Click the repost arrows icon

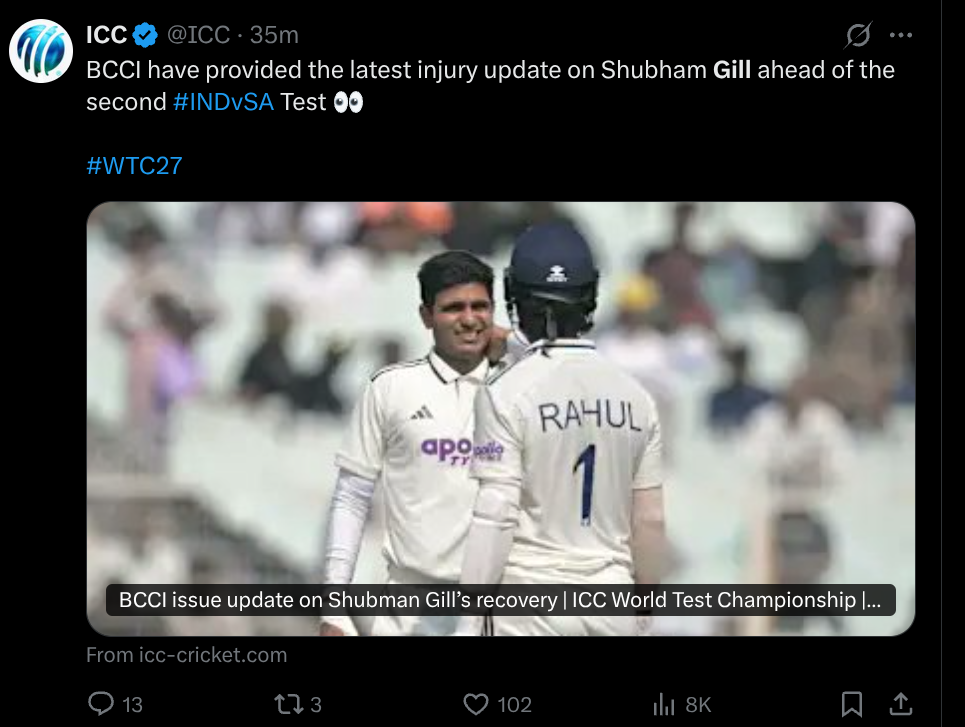click(288, 704)
